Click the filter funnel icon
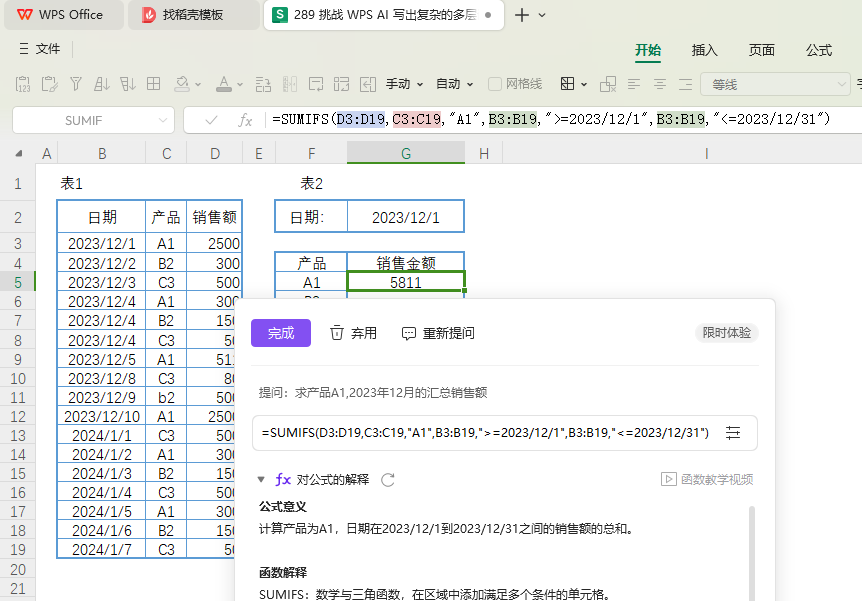 [76, 84]
